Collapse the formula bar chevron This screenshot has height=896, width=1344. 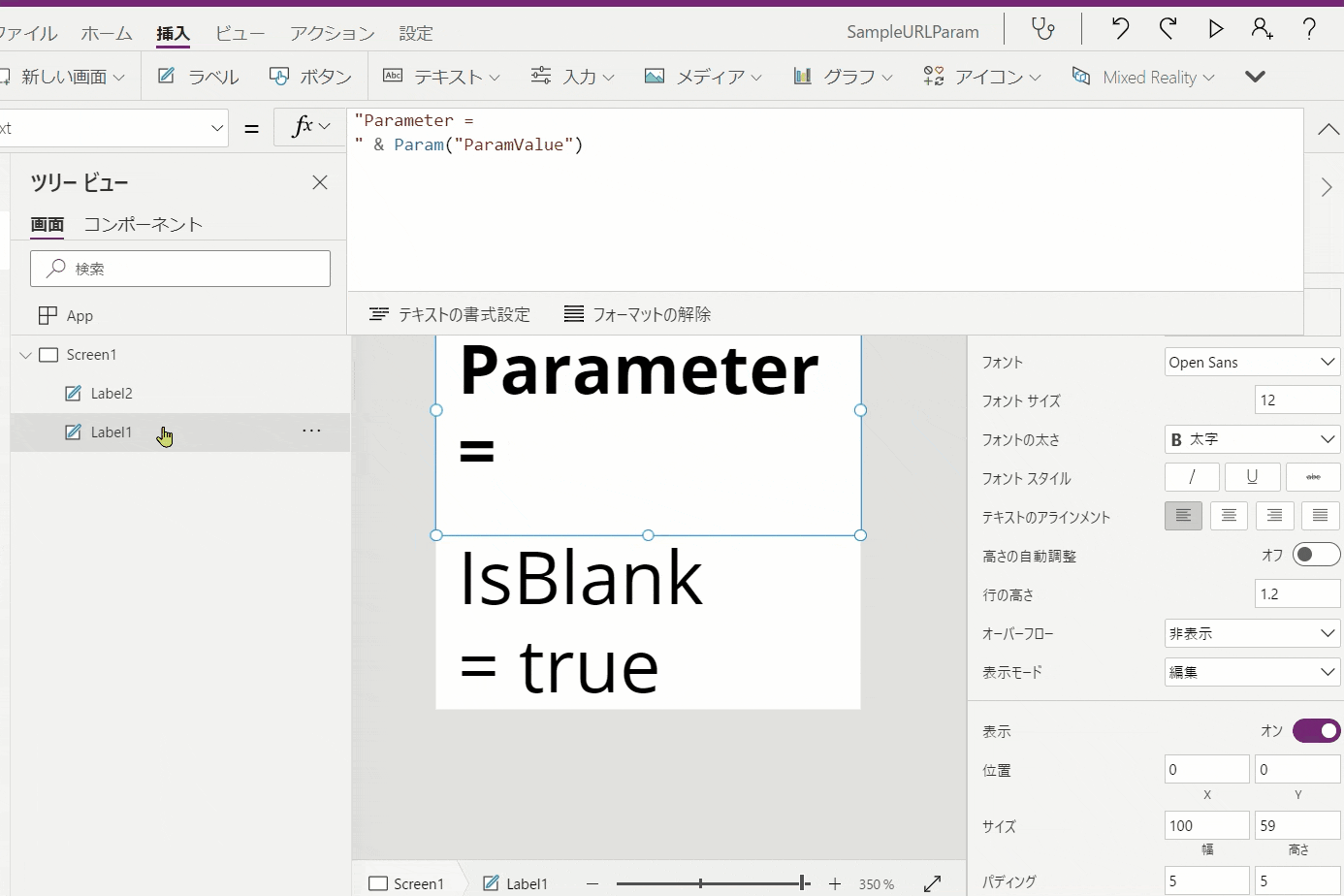point(1328,130)
